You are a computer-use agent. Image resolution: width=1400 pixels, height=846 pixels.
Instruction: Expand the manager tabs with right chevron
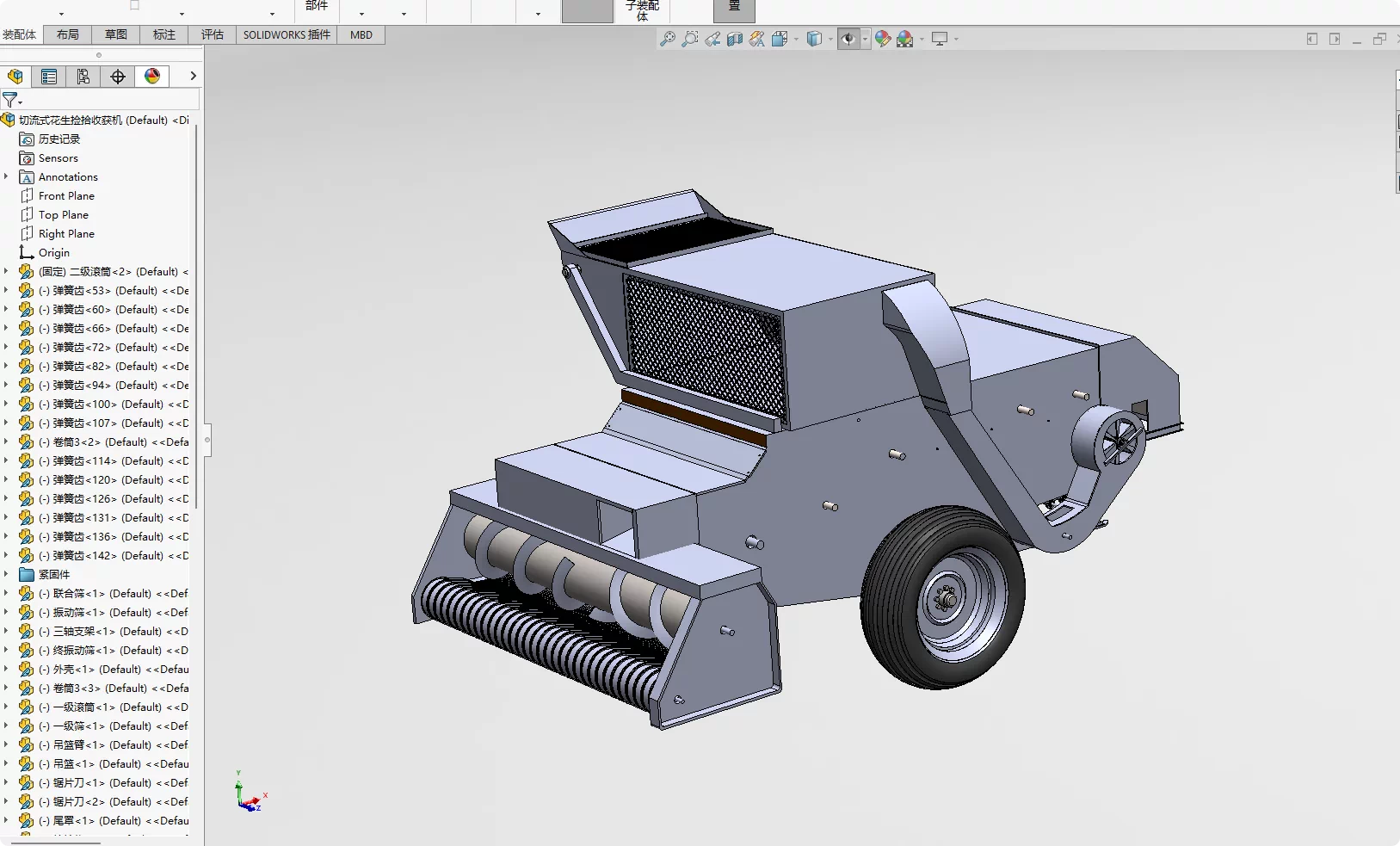[193, 77]
